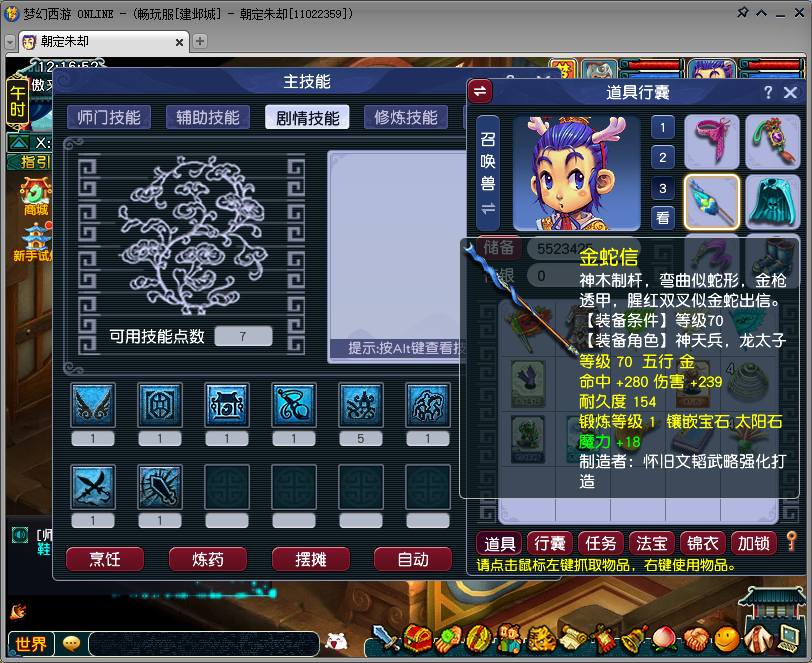
Task: Switch to the 辅助技能 tab
Action: (208, 117)
